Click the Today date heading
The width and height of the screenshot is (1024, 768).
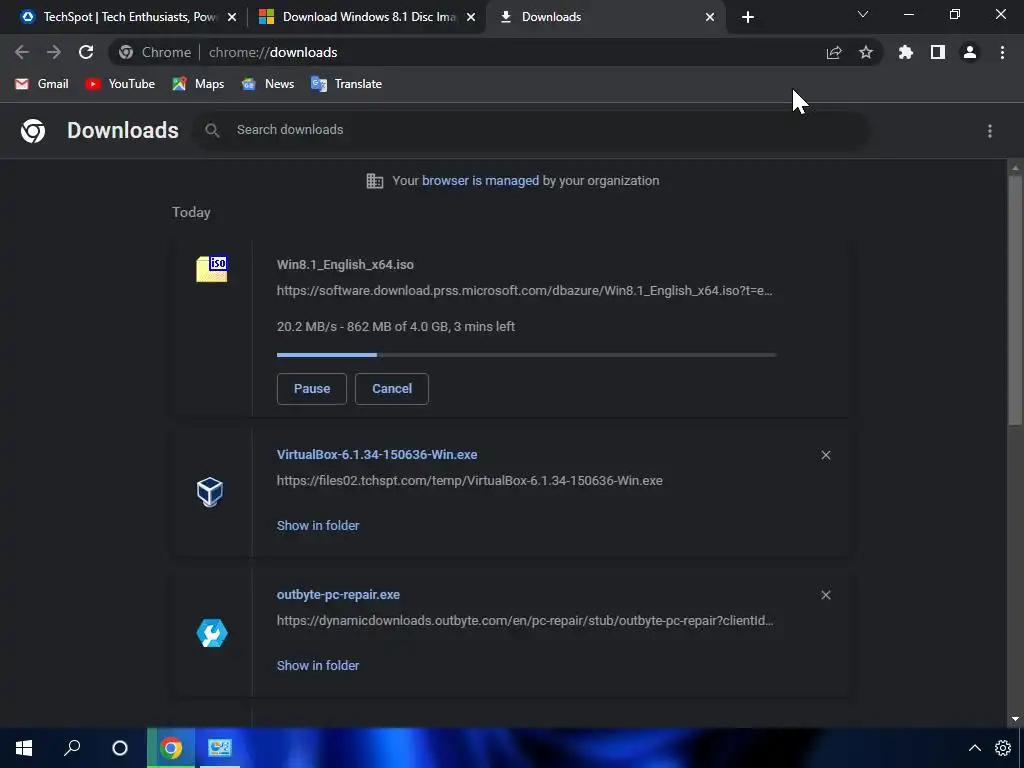click(191, 212)
